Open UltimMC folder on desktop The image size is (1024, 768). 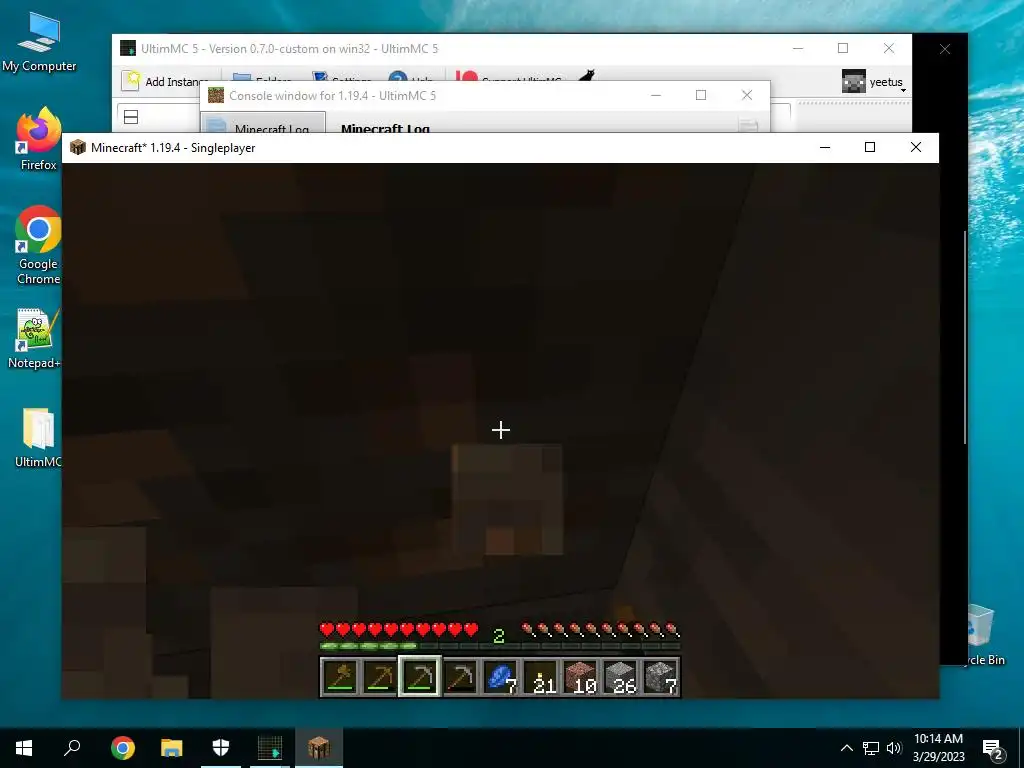coord(38,438)
